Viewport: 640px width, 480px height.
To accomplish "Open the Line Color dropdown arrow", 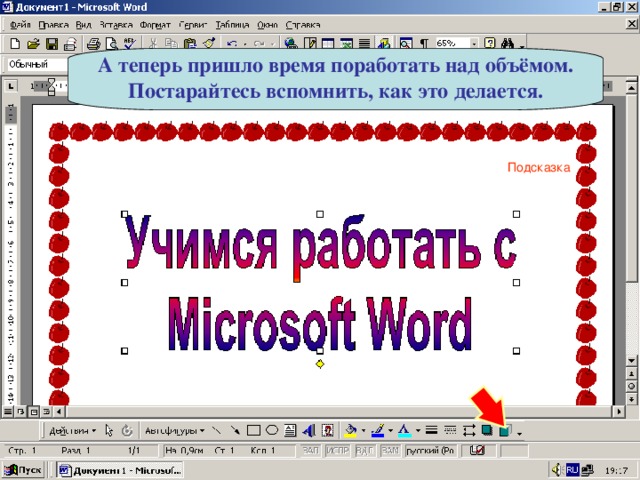I will 391,431.
